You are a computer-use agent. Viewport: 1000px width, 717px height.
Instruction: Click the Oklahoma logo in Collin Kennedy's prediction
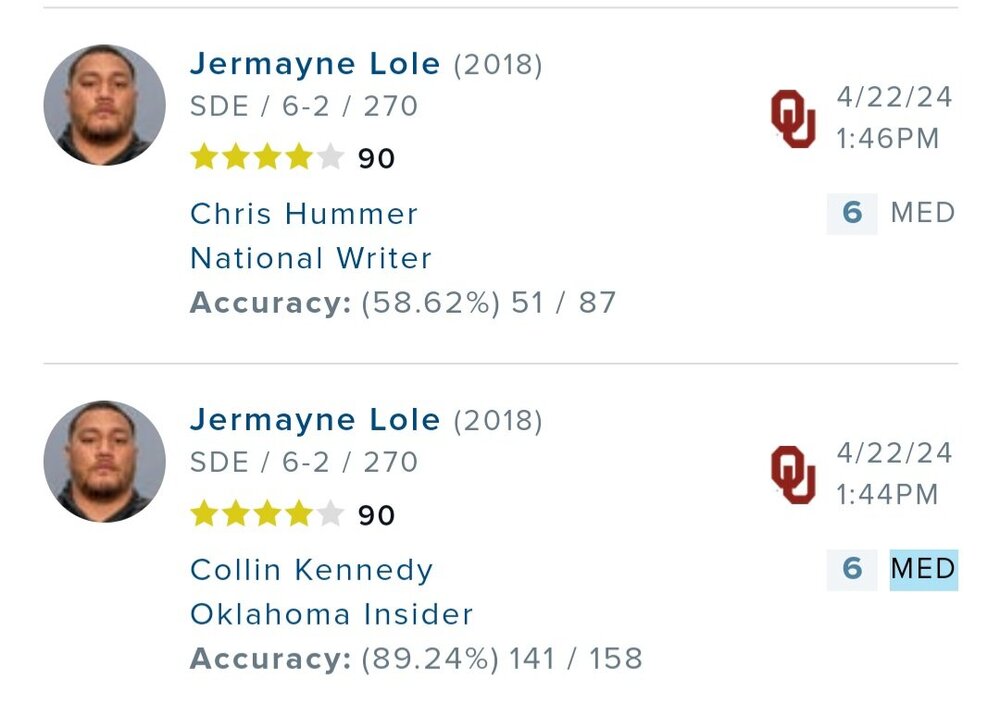(x=793, y=475)
